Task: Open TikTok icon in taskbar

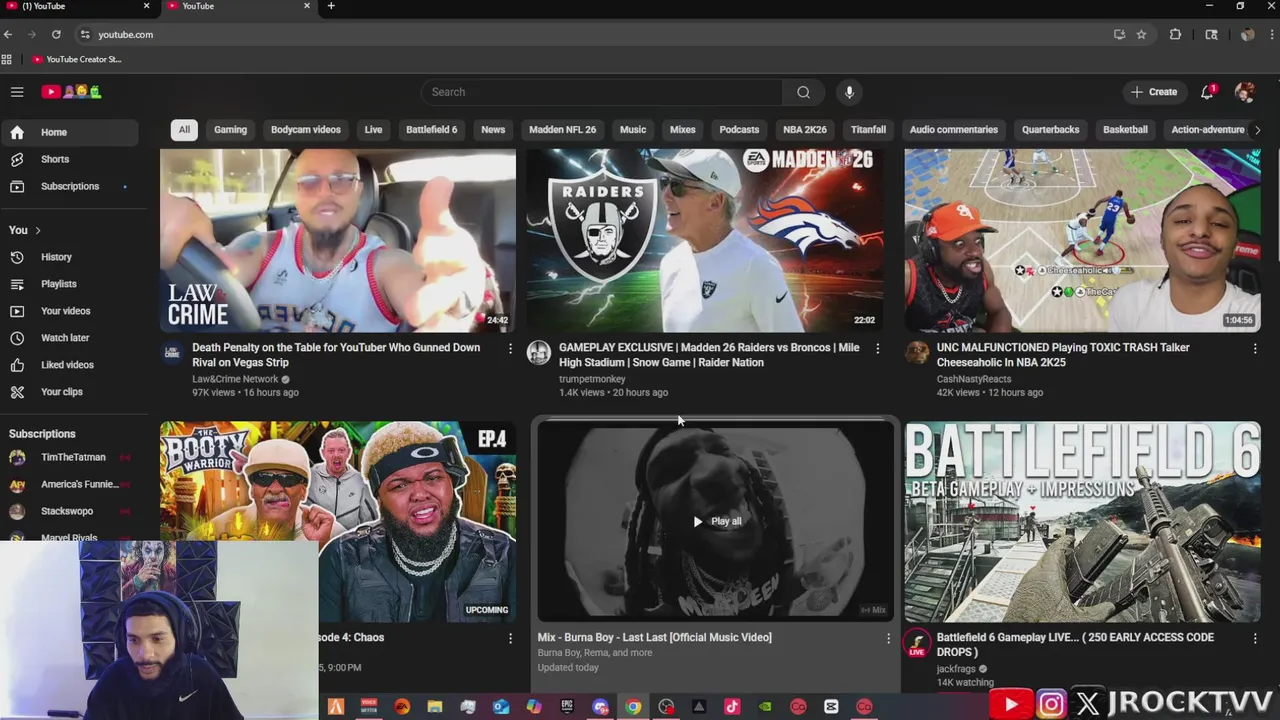Action: pos(732,707)
